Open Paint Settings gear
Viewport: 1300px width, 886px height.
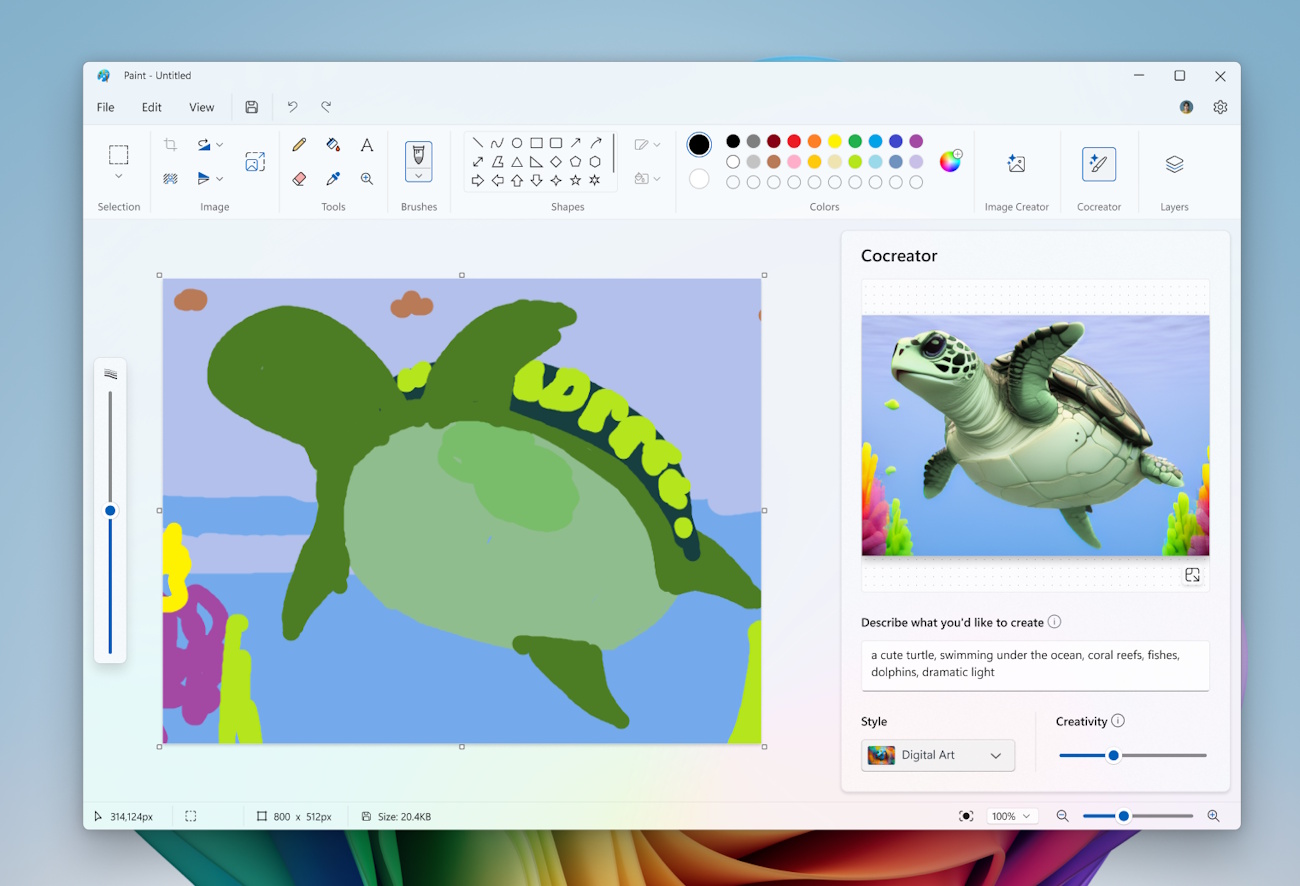(x=1220, y=107)
